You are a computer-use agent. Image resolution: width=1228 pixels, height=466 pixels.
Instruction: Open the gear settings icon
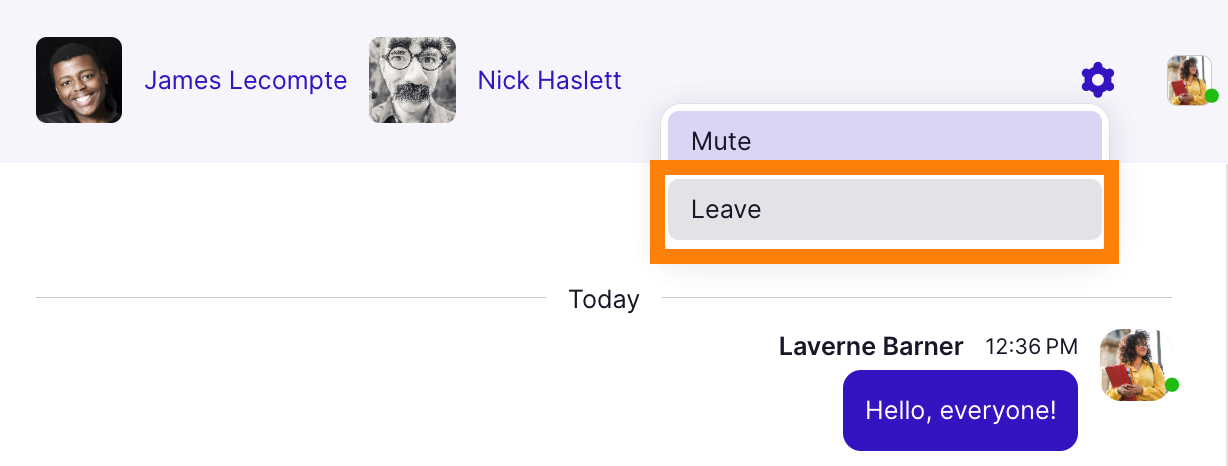[x=1098, y=80]
